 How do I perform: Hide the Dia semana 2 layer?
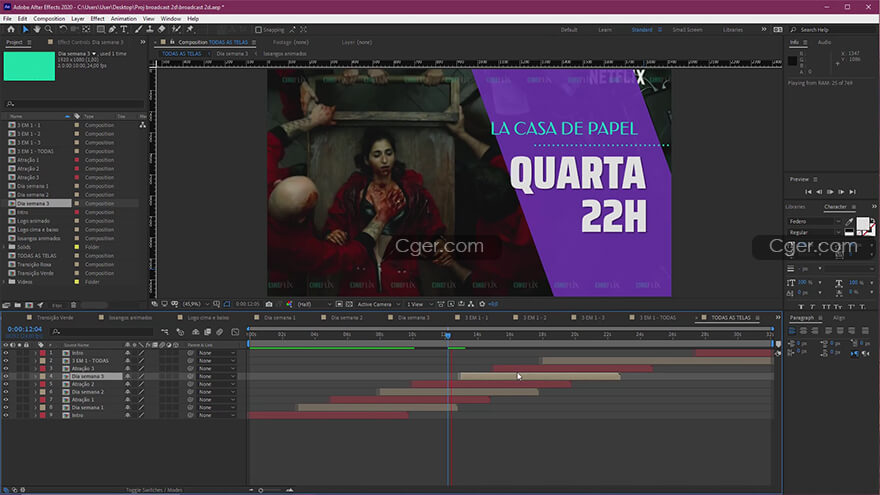click(x=6, y=392)
